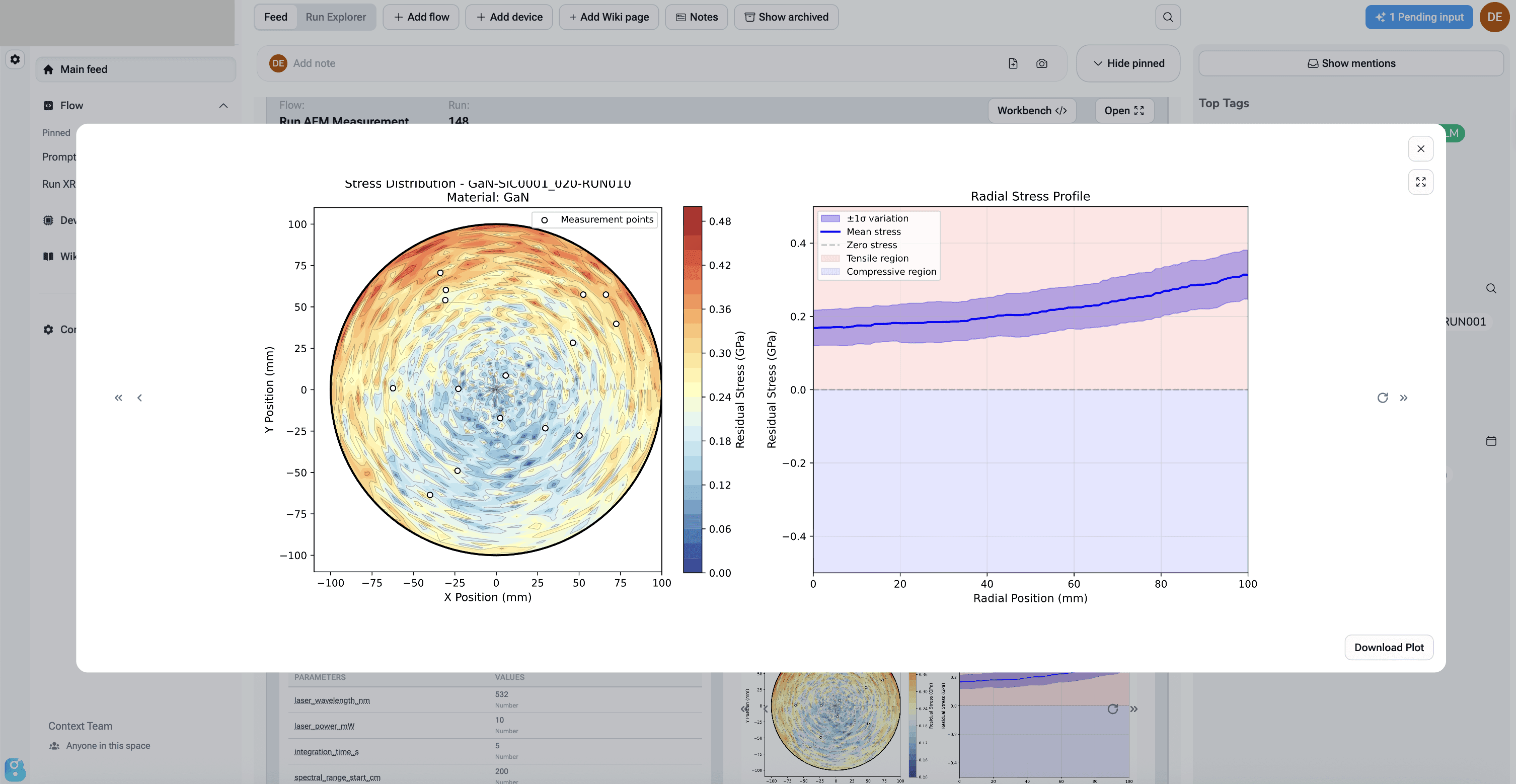Collapse the Flow section
Screen dimensions: 1516x784
[223, 106]
